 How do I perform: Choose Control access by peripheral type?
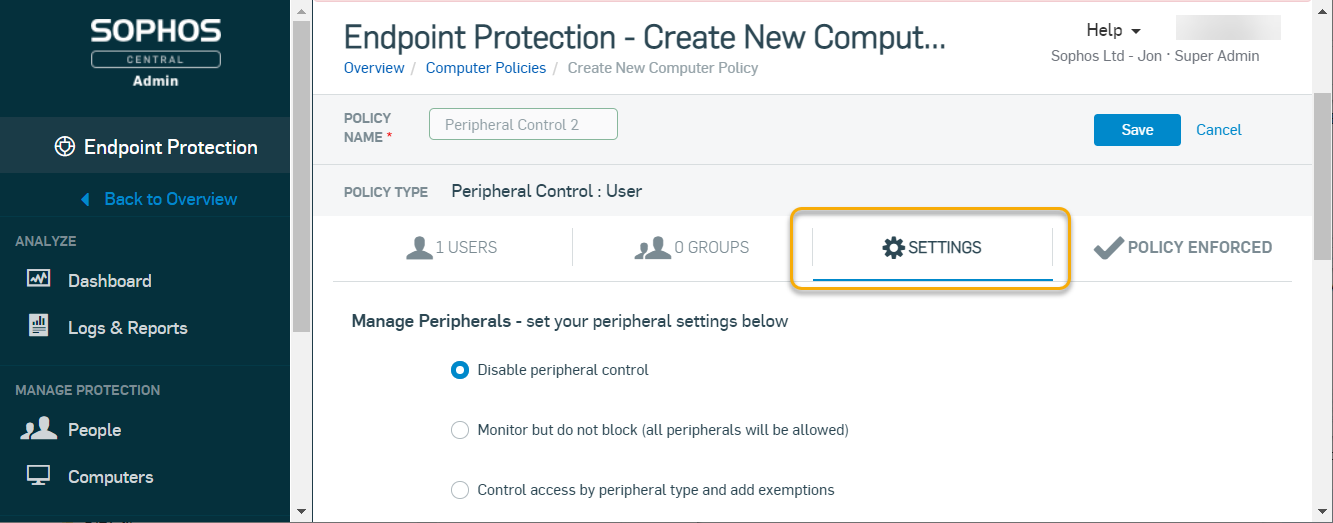[x=460, y=490]
